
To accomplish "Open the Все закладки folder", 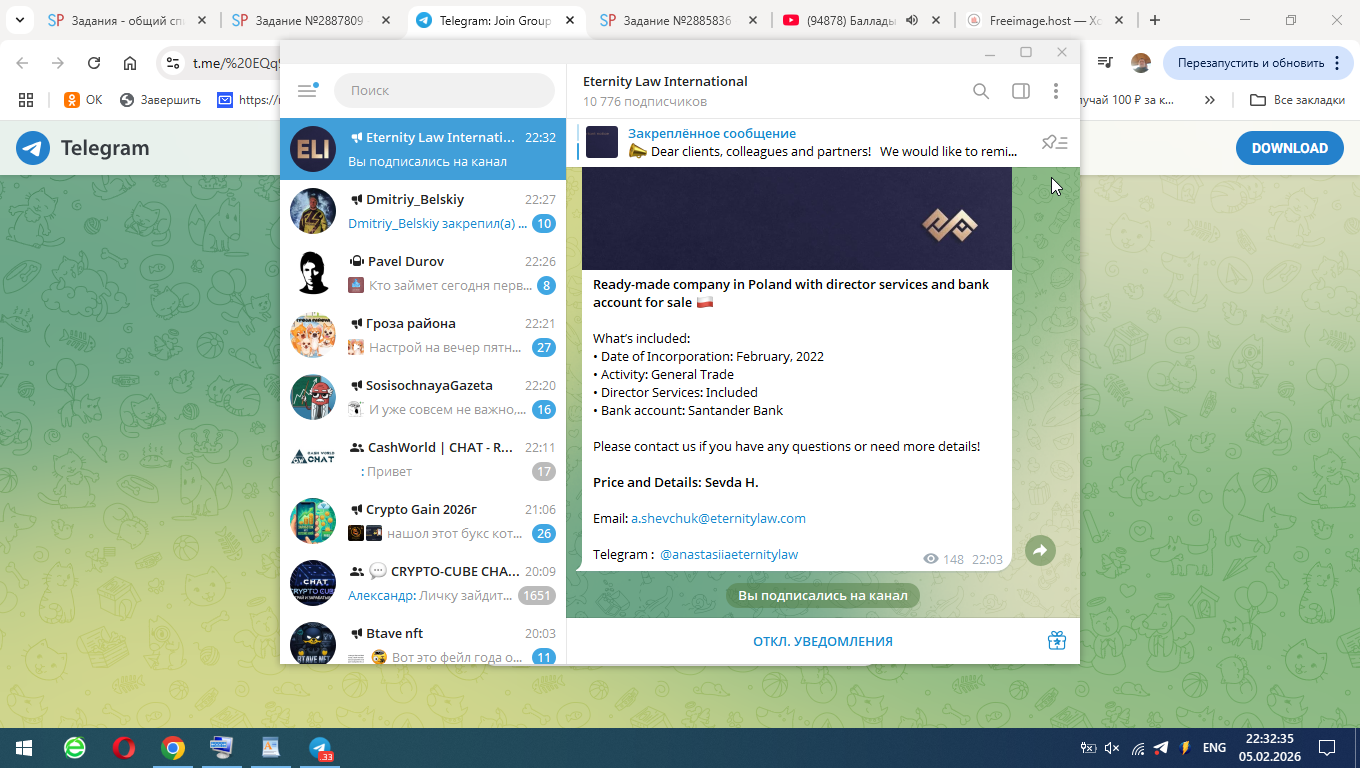I will coord(1298,100).
